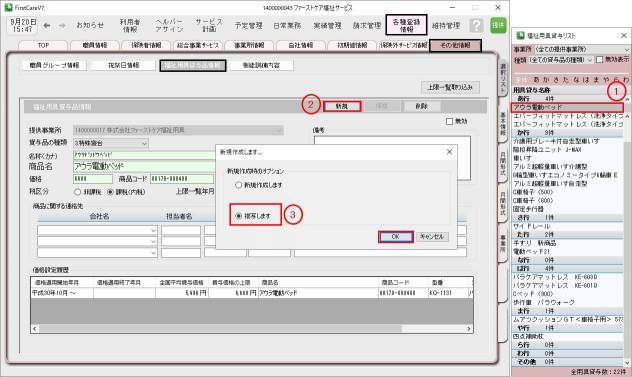This screenshot has height=377, width=632.
Task: Close the 福祉用具貸与リスト window
Action: [x=624, y=35]
